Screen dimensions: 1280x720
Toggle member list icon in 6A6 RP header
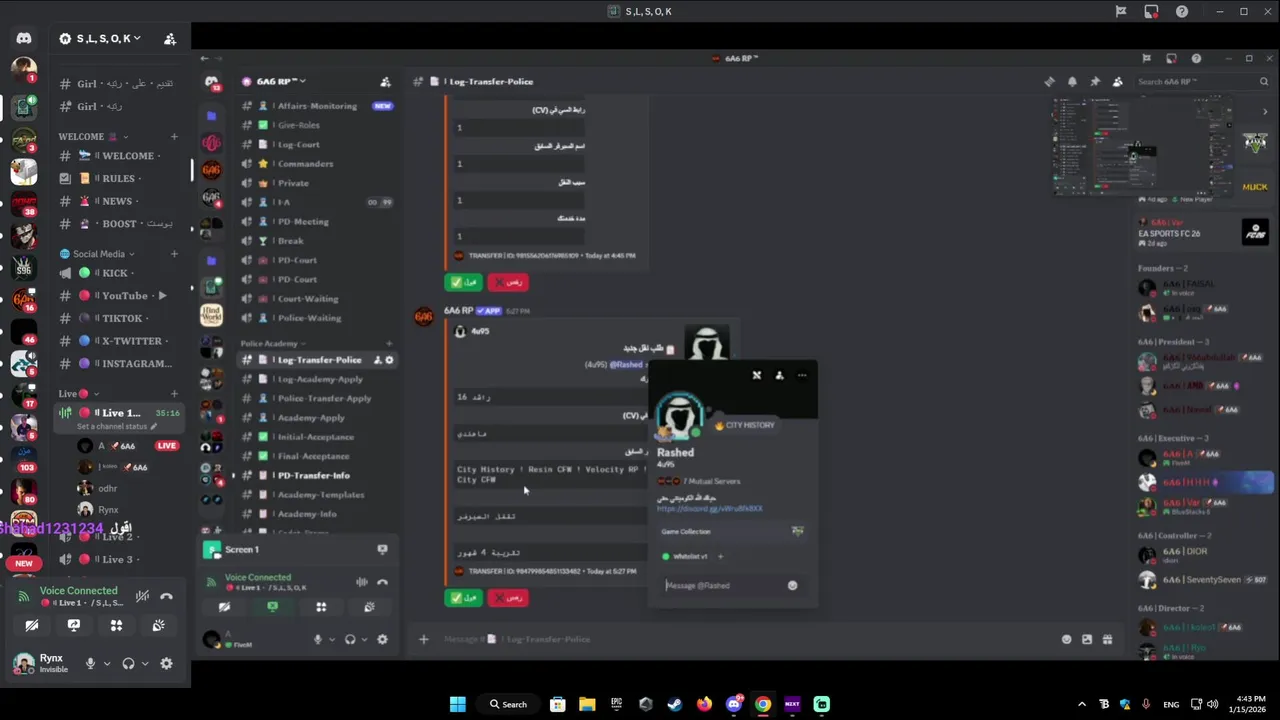(x=1118, y=82)
